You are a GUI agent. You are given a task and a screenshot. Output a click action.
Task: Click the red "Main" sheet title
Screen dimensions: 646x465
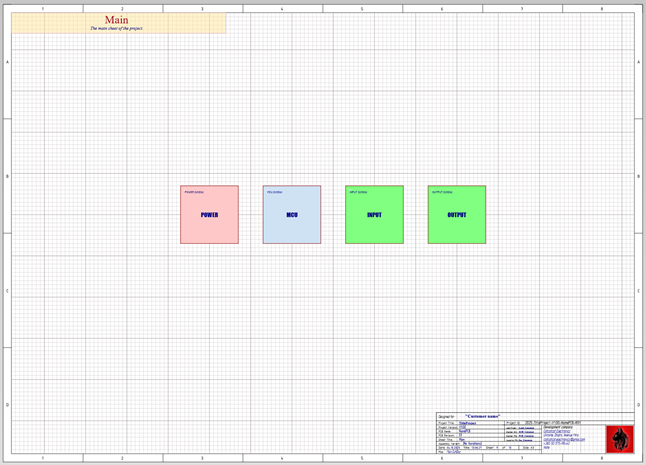click(x=117, y=19)
